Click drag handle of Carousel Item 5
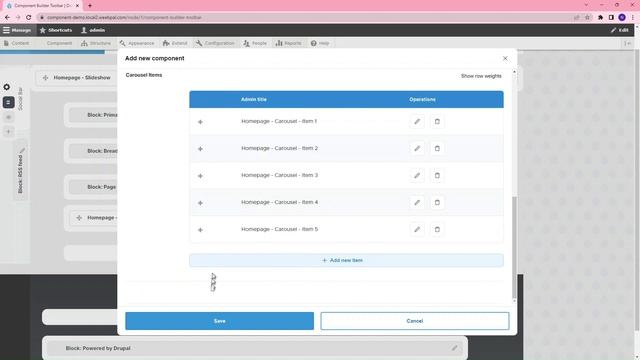 (200, 229)
